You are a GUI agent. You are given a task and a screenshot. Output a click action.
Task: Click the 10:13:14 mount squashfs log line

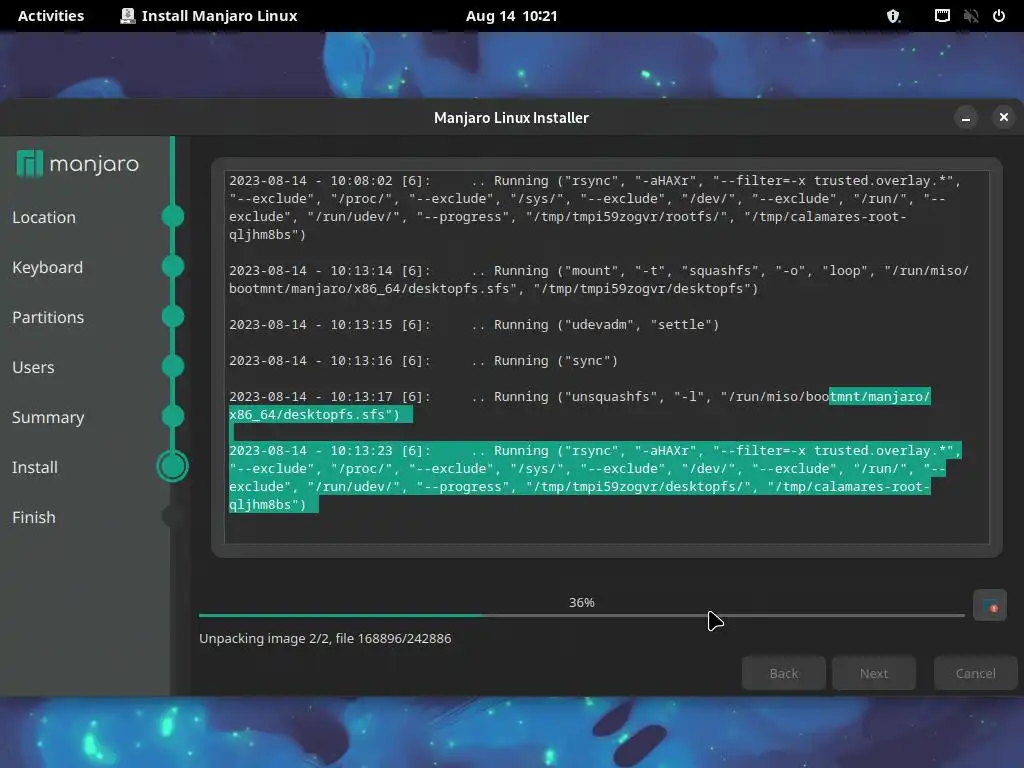coord(599,280)
